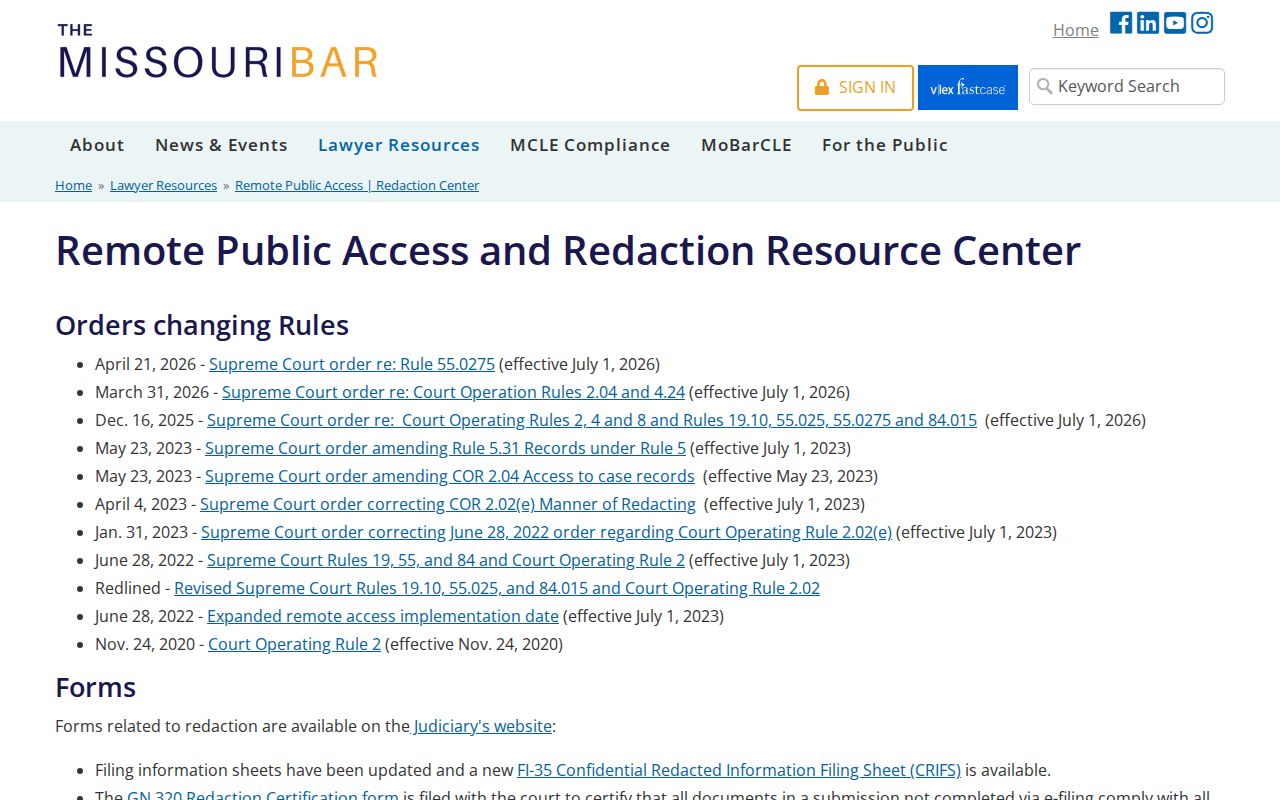The image size is (1280, 800).
Task: Open the News & Events menu
Action: coord(221,145)
